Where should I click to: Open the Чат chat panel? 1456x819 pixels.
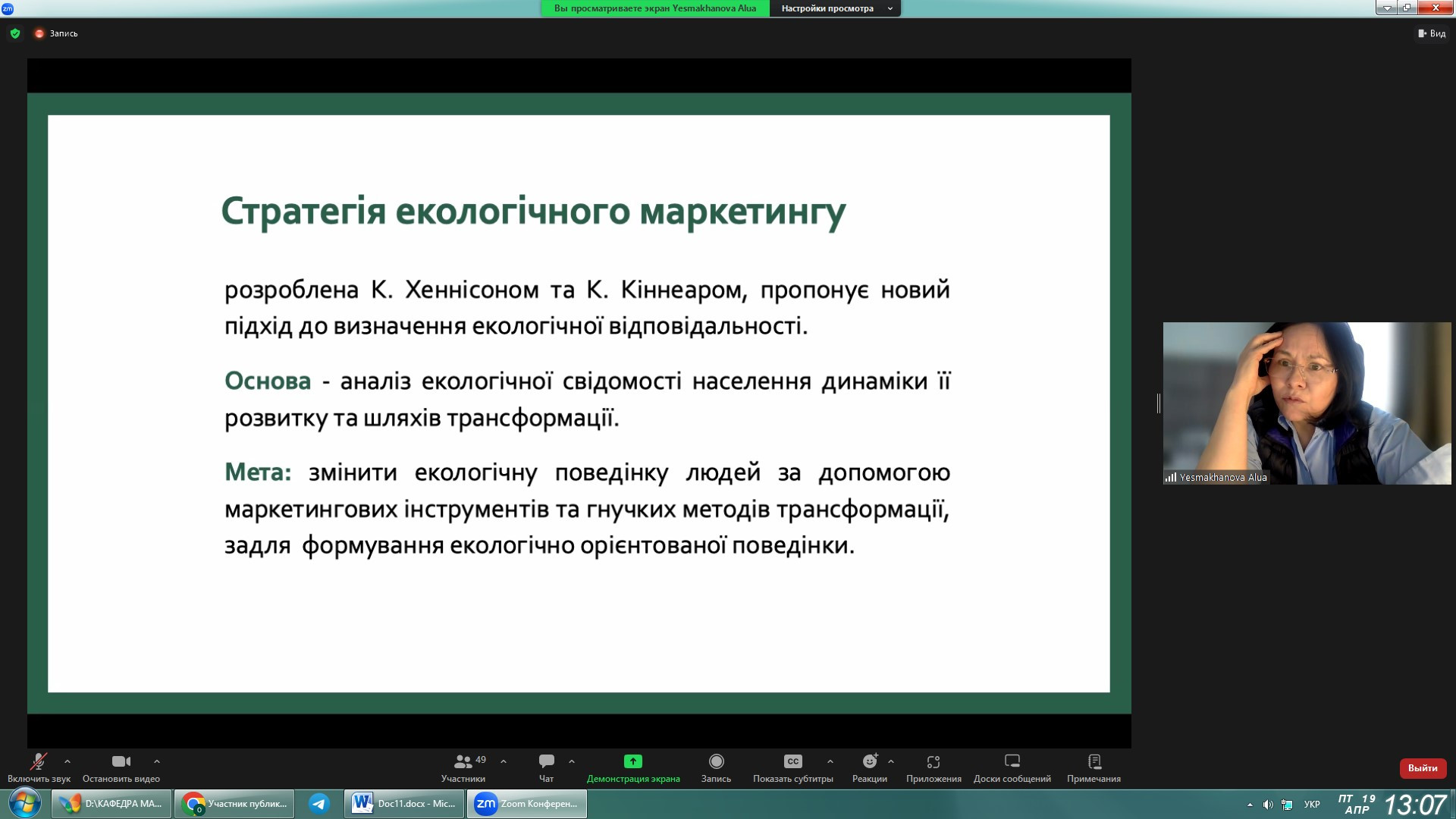546,767
